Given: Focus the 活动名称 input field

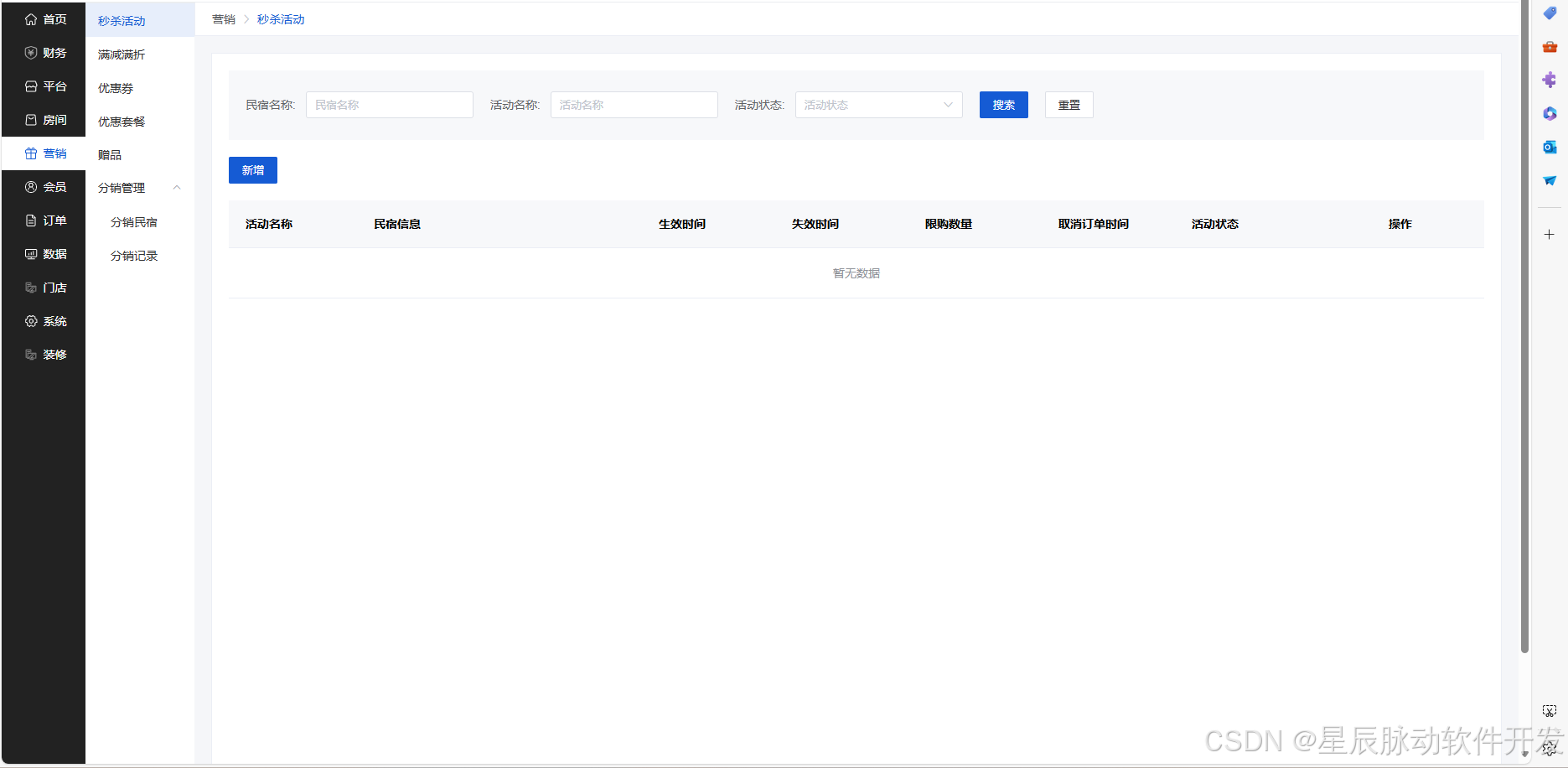Looking at the screenshot, I should [634, 105].
